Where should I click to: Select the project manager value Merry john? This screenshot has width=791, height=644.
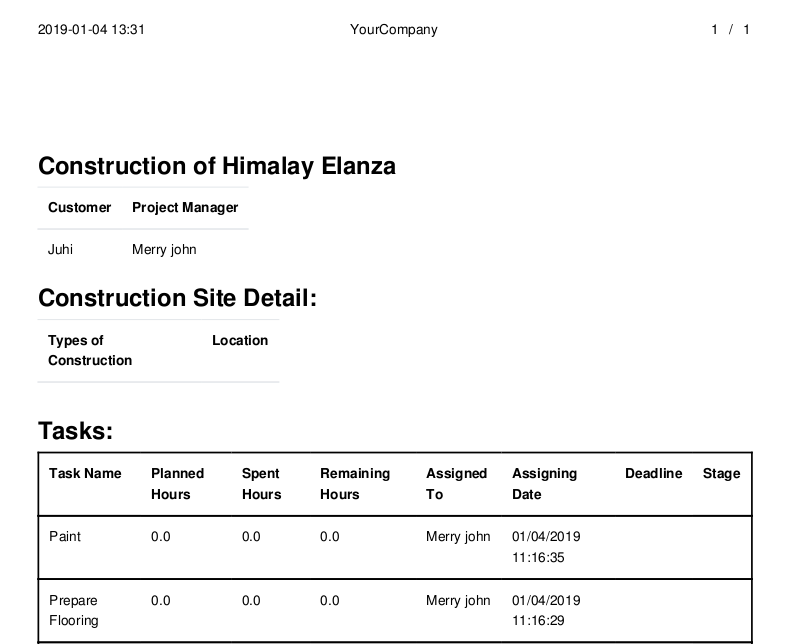164,250
